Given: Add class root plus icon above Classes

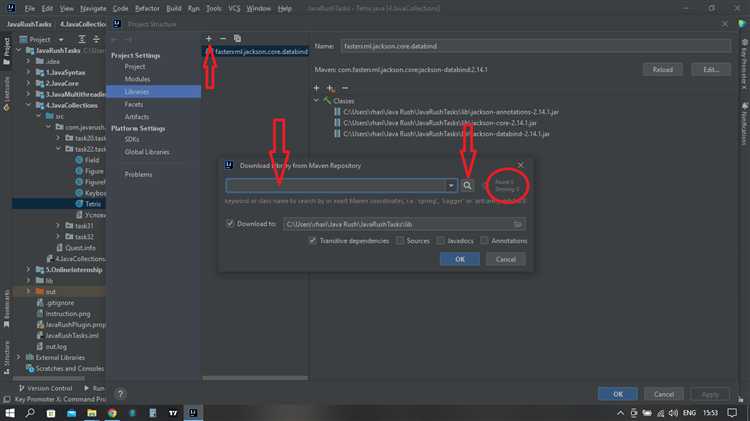Looking at the screenshot, I should click(316, 88).
